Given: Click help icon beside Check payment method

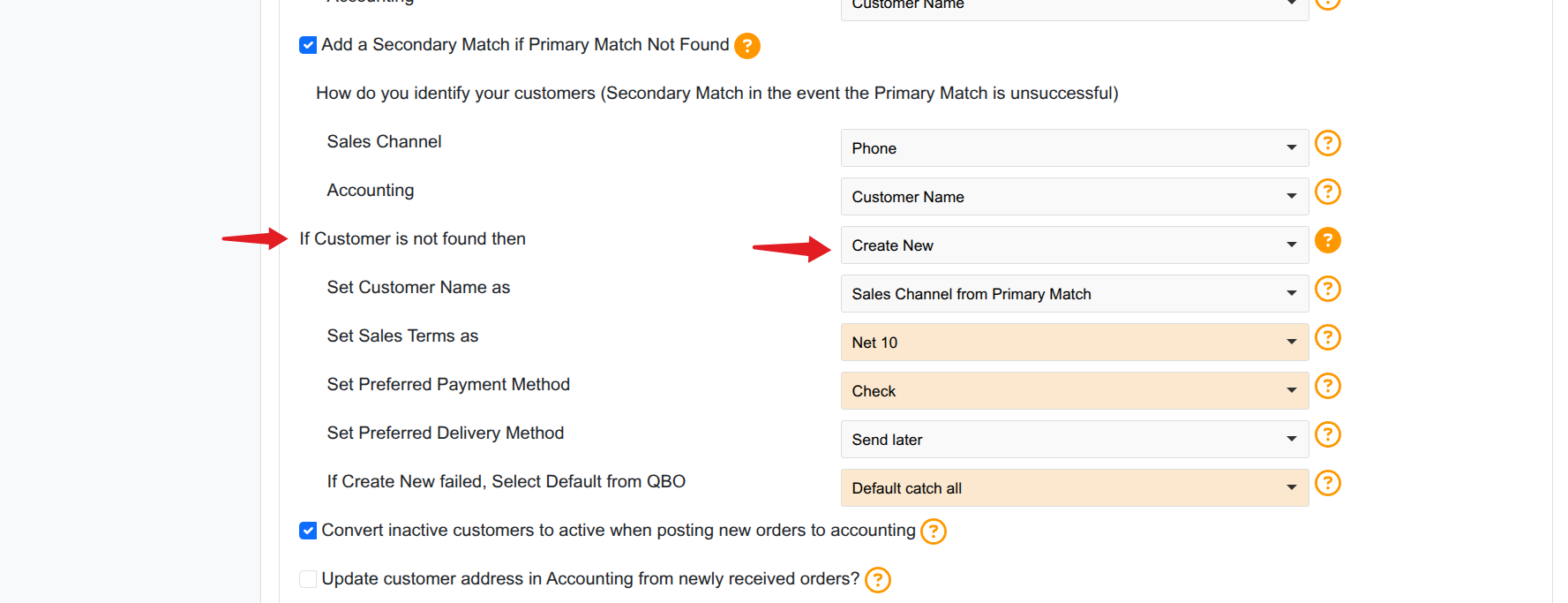Looking at the screenshot, I should (1327, 386).
